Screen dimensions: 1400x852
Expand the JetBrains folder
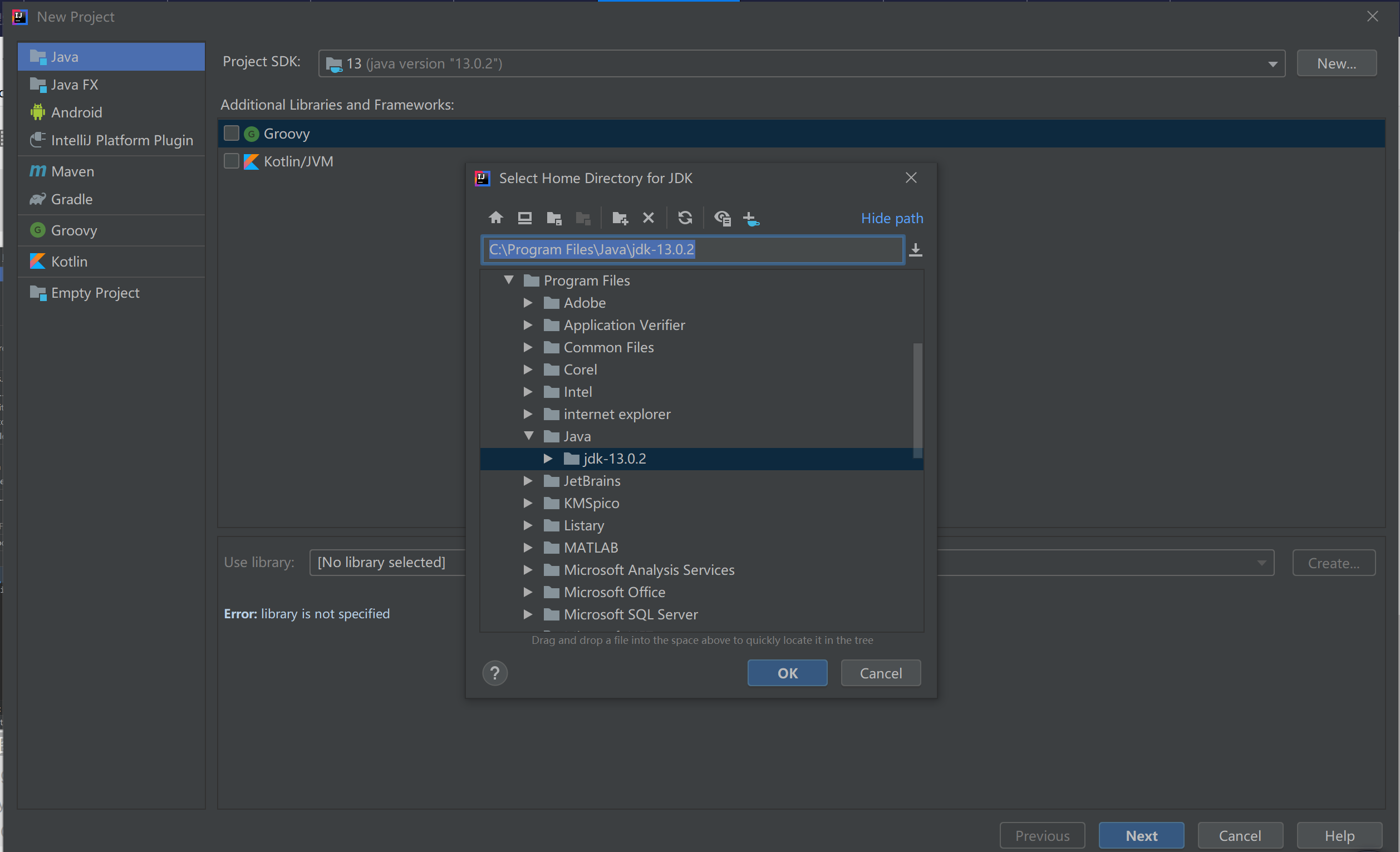528,480
